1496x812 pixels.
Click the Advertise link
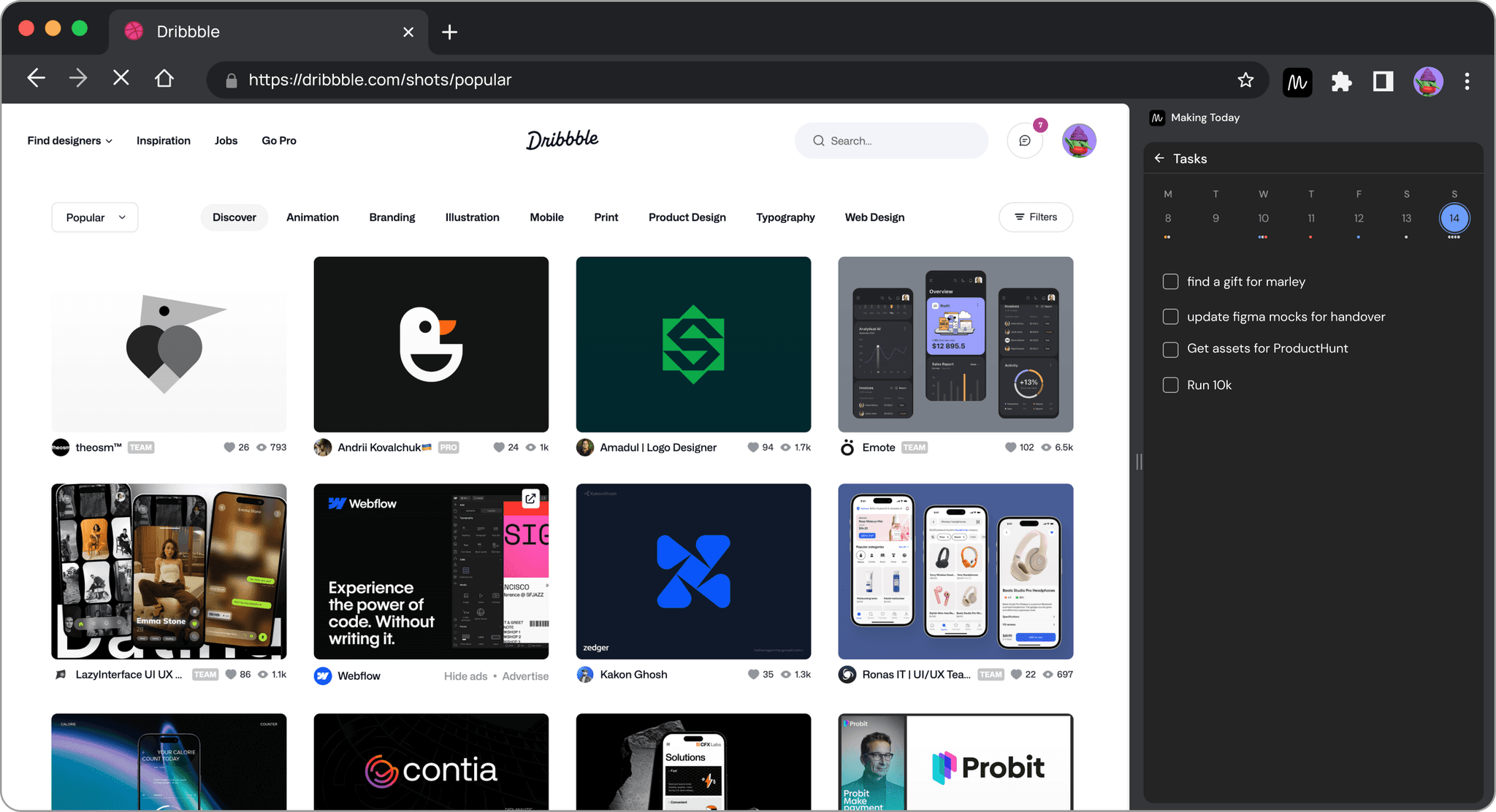pyautogui.click(x=525, y=676)
